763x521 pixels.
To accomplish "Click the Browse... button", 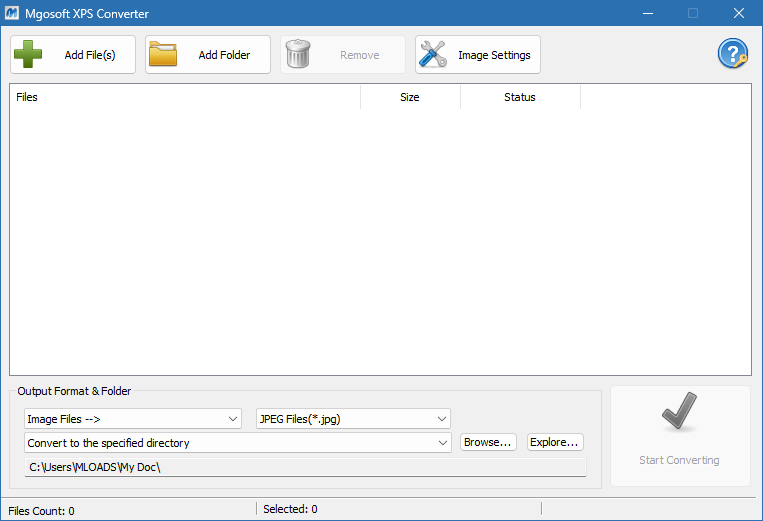I will pos(488,442).
